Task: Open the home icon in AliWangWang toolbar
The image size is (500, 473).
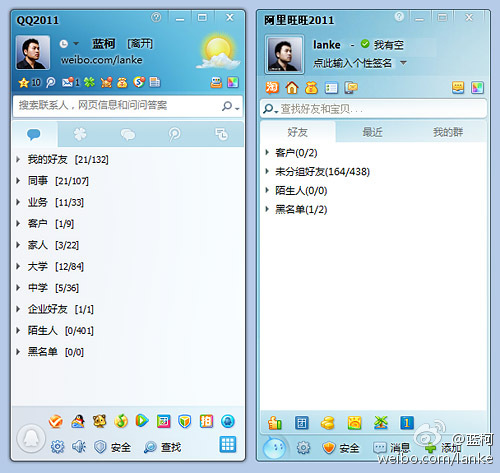Action: coord(292,88)
